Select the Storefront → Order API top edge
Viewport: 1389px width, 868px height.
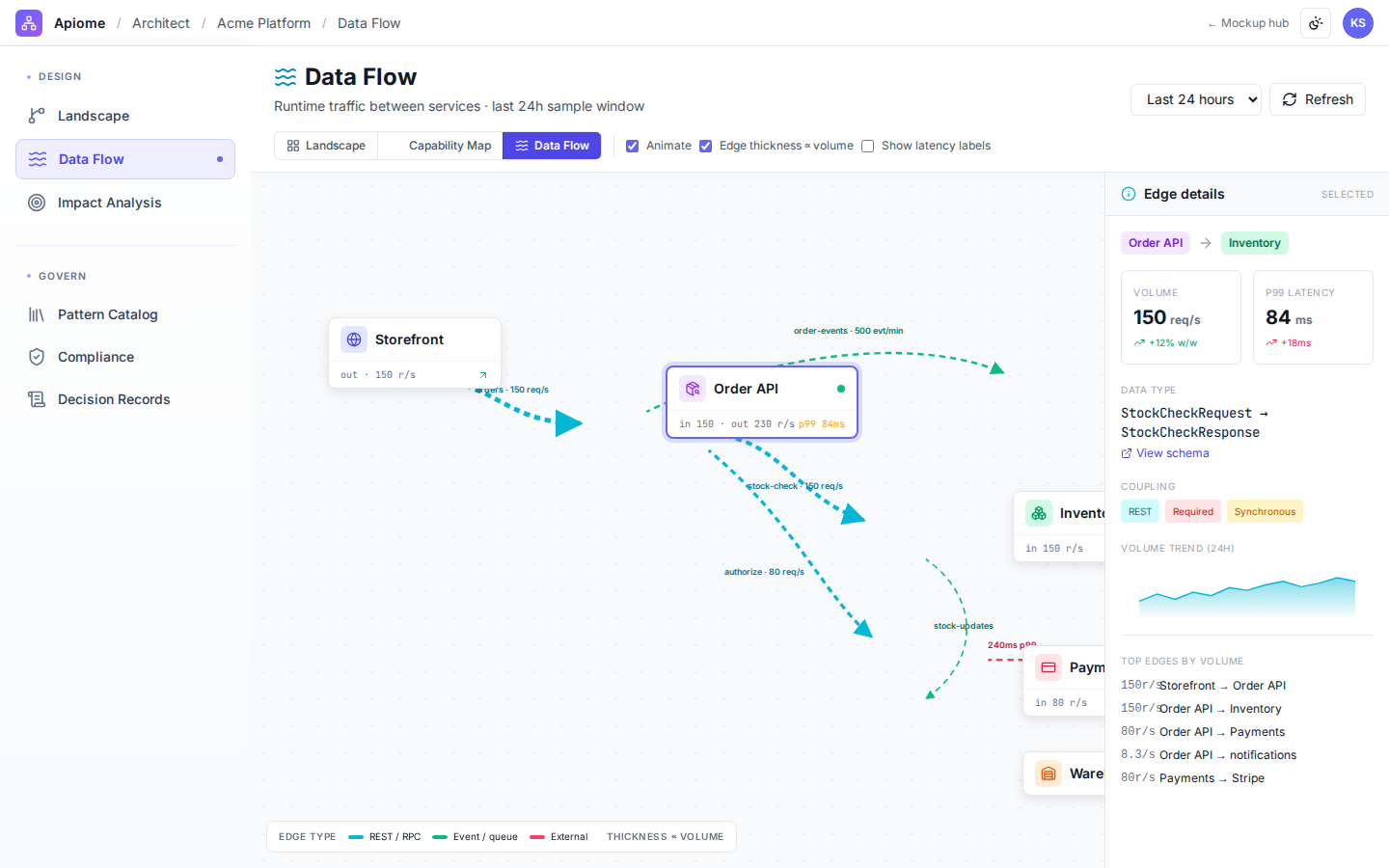[x=1247, y=686]
